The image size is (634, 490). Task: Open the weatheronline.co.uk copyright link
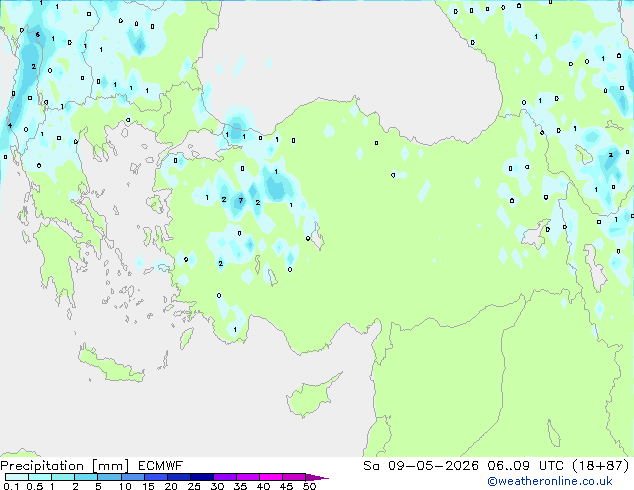pos(549,481)
